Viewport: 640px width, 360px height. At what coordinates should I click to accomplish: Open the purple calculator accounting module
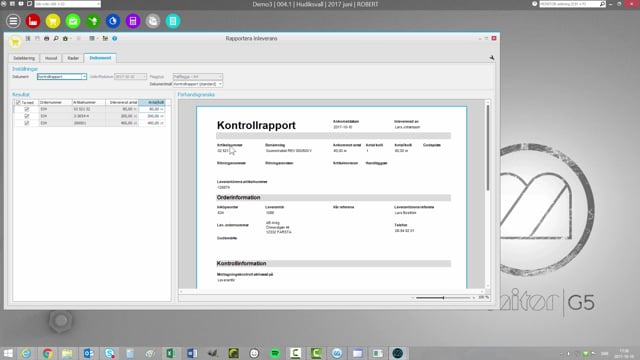(133, 21)
